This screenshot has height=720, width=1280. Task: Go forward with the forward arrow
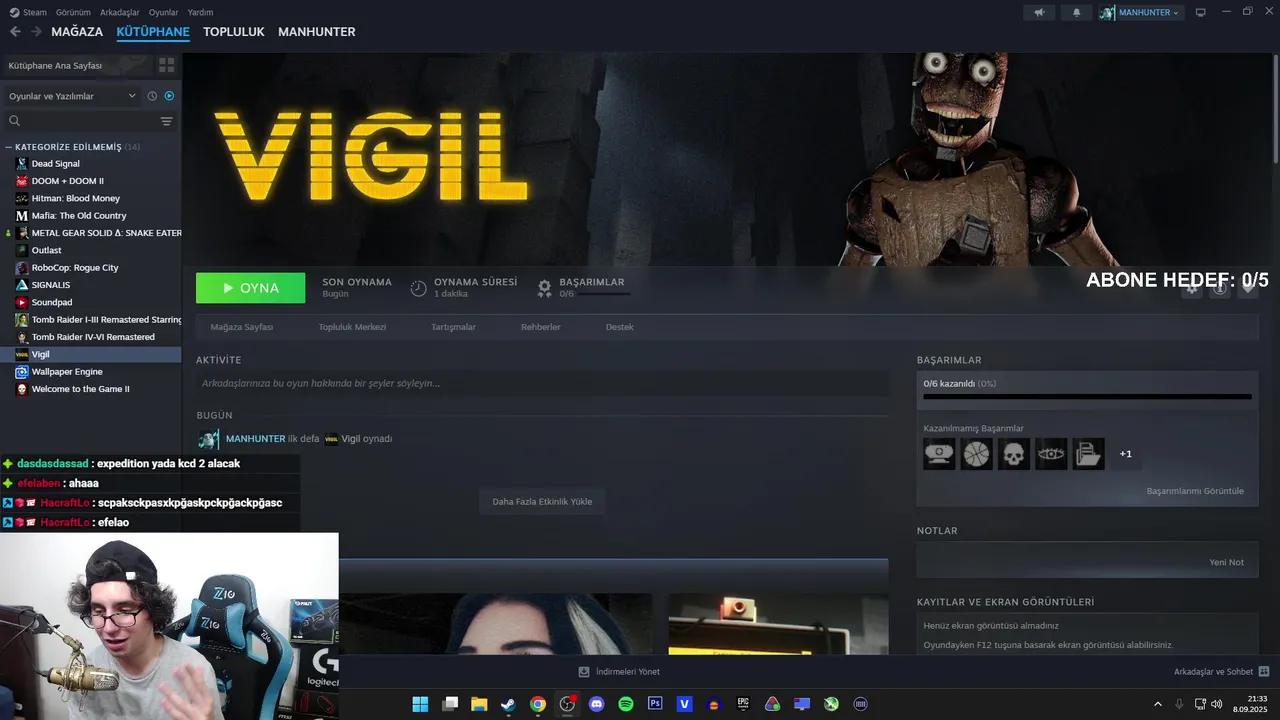36,32
